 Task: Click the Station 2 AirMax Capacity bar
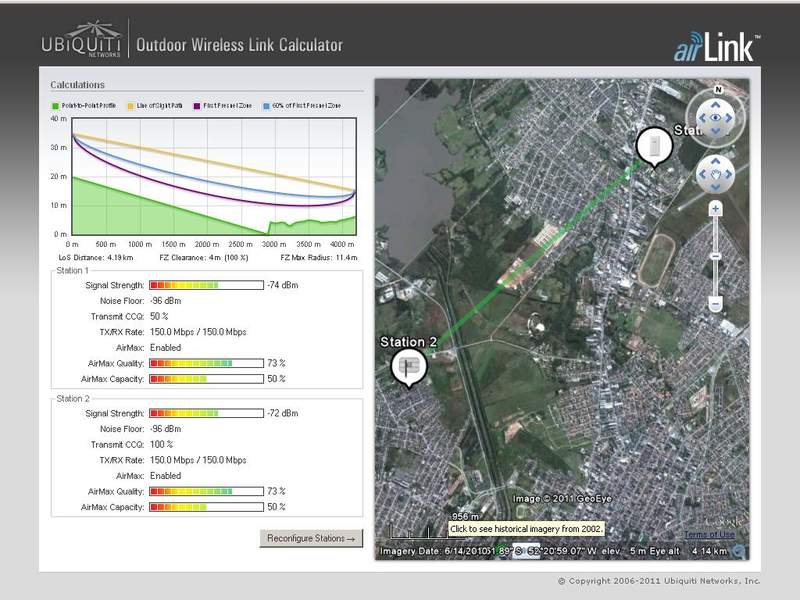coord(207,507)
